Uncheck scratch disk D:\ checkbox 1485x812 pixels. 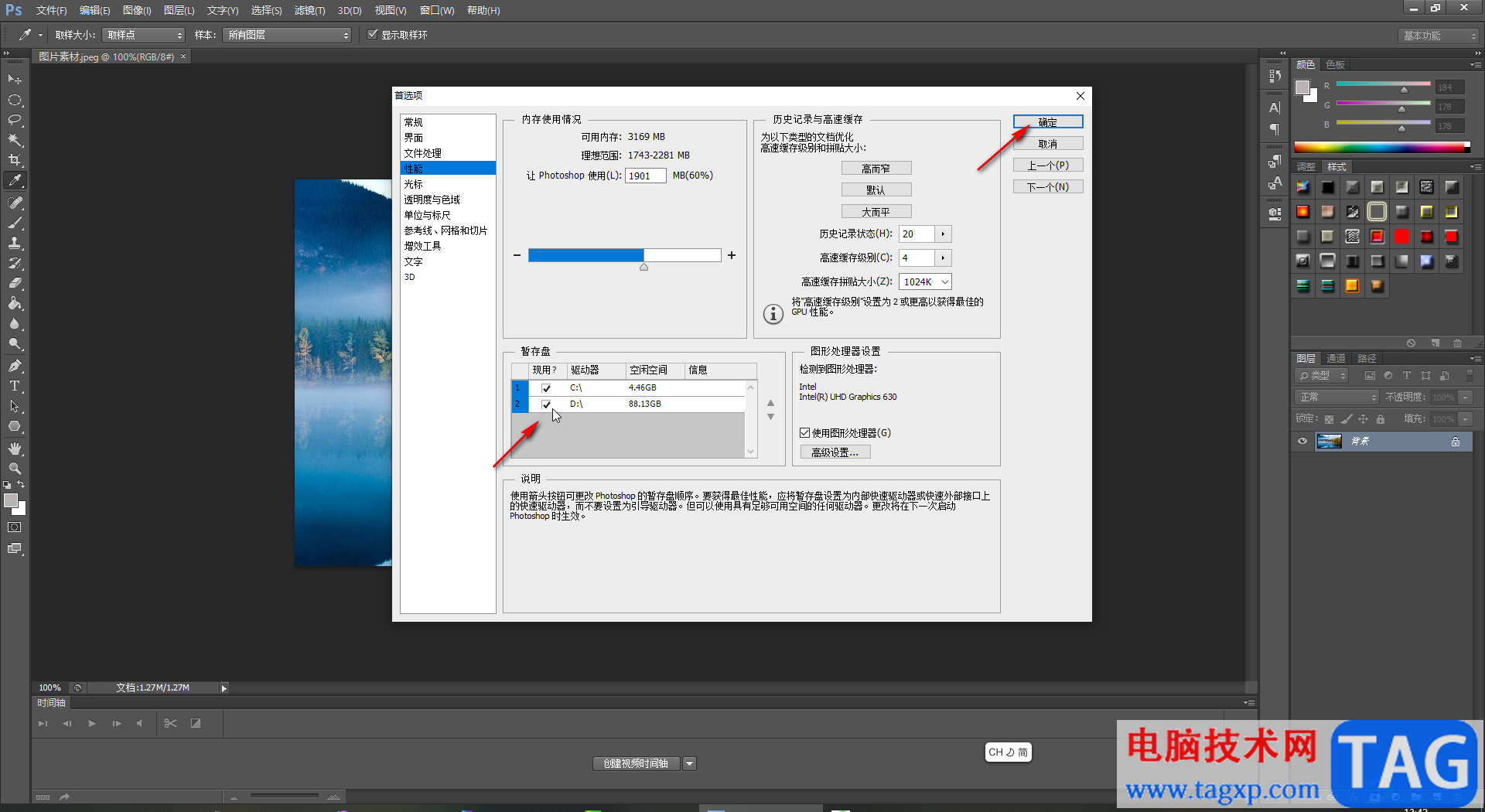[547, 404]
